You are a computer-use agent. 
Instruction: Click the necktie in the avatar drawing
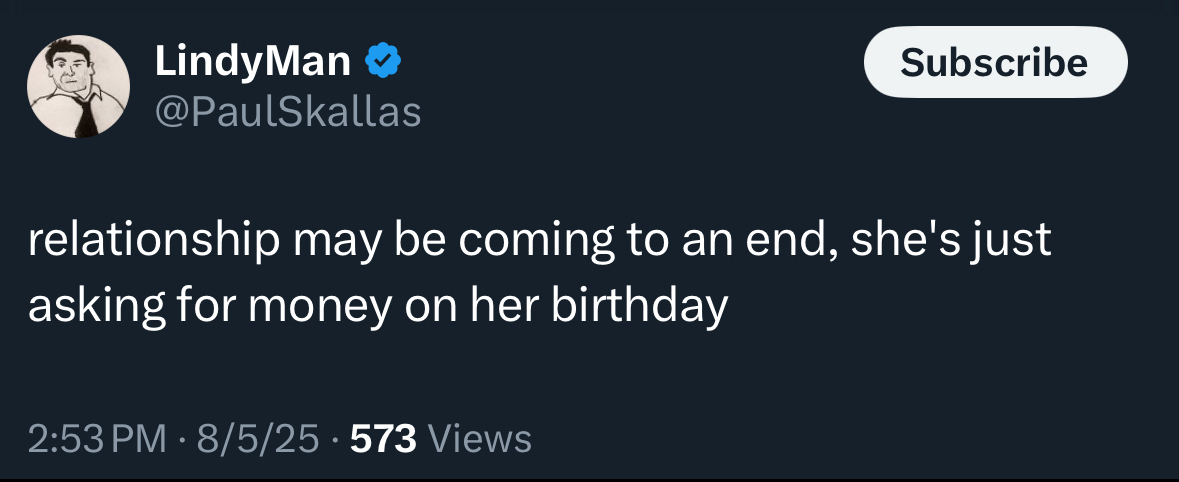tap(85, 115)
